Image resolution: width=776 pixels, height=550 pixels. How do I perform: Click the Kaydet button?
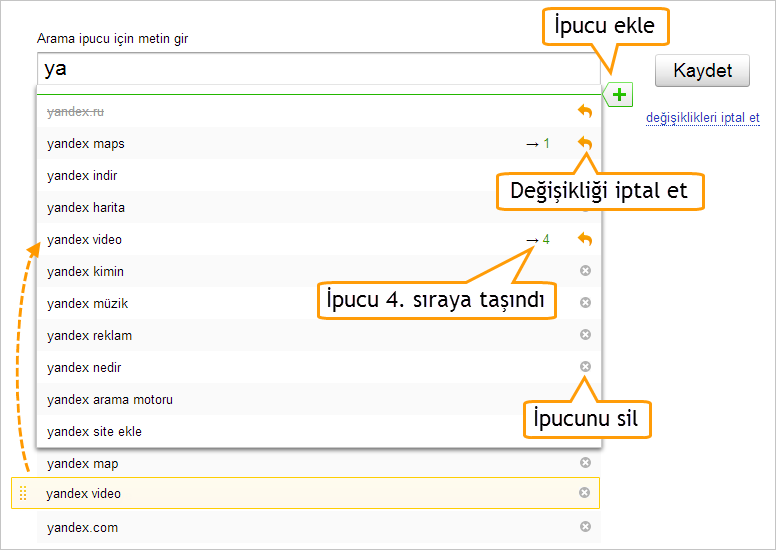702,70
